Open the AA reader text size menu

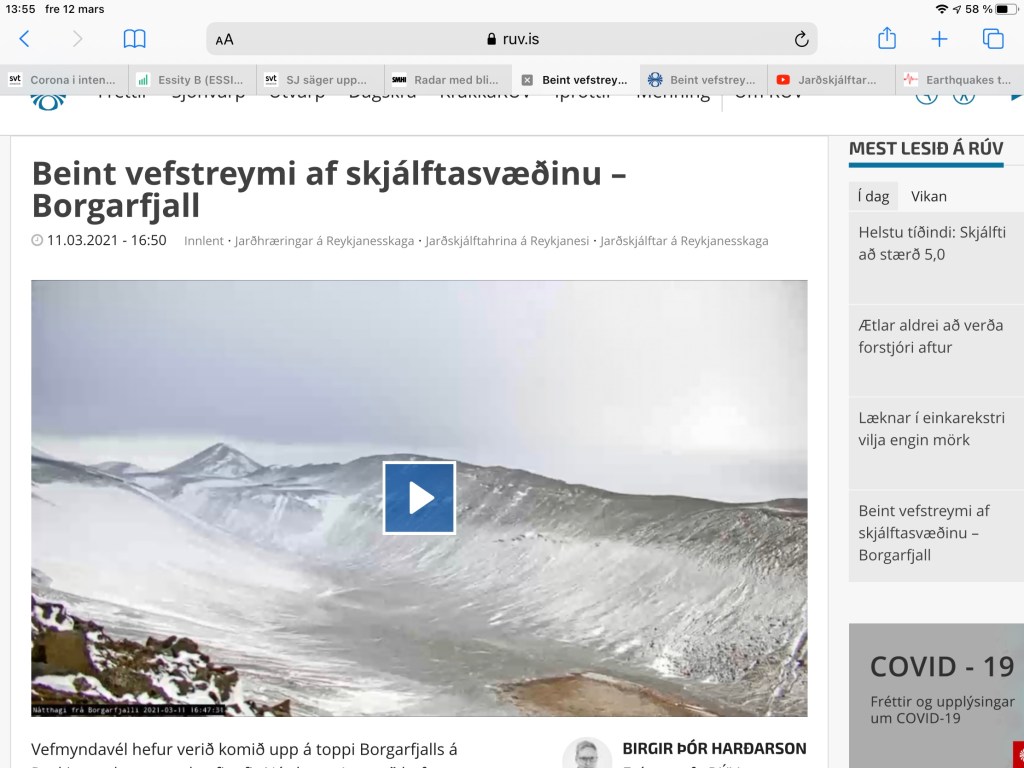pyautogui.click(x=225, y=39)
